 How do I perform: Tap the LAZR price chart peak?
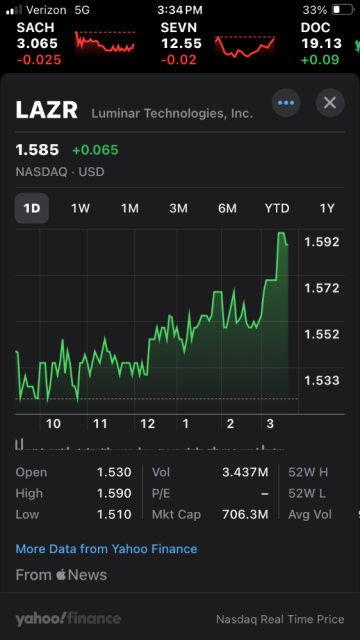point(281,233)
